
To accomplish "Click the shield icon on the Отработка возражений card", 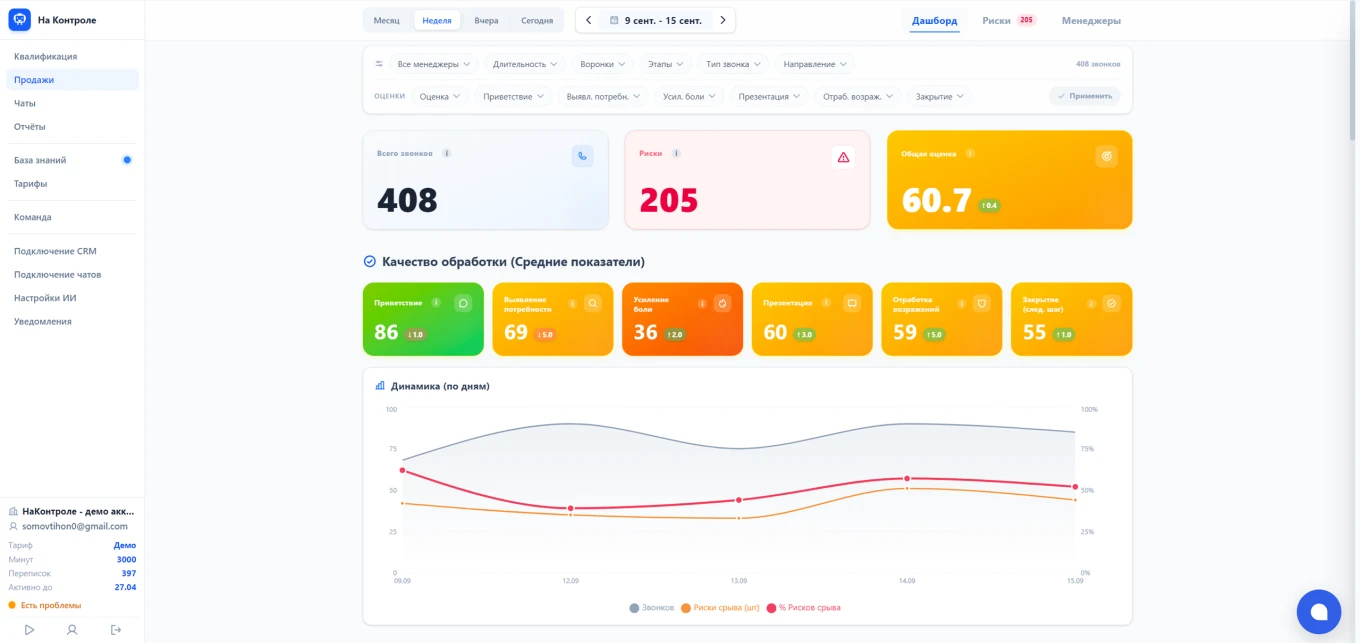I will [982, 303].
